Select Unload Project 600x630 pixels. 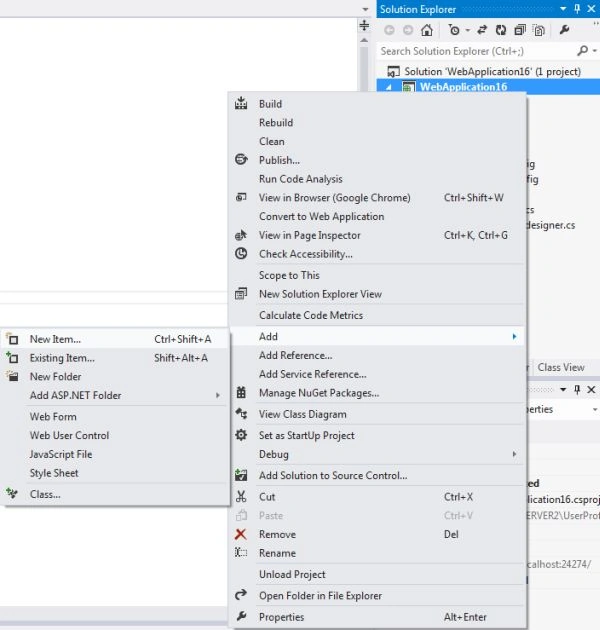[x=377, y=575]
